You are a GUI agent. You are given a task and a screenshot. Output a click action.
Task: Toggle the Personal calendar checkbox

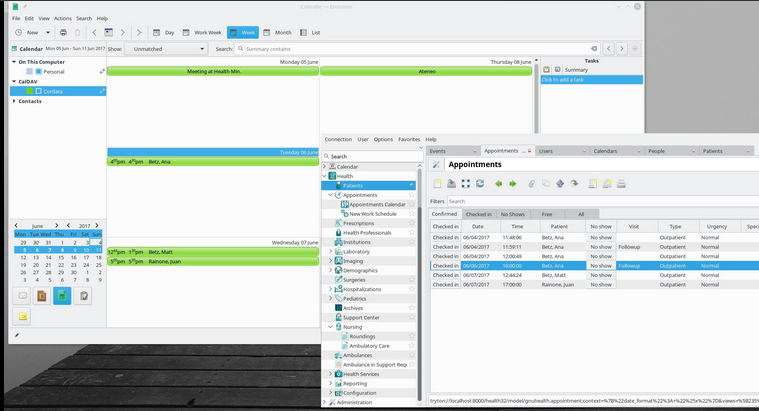click(x=38, y=72)
